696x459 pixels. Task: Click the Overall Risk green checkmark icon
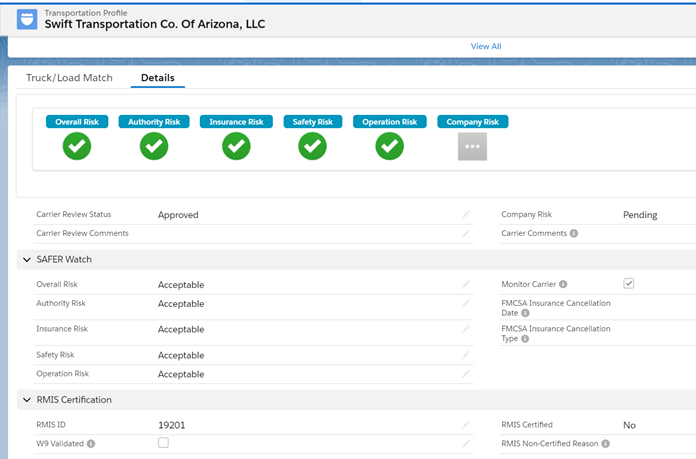coord(77,146)
